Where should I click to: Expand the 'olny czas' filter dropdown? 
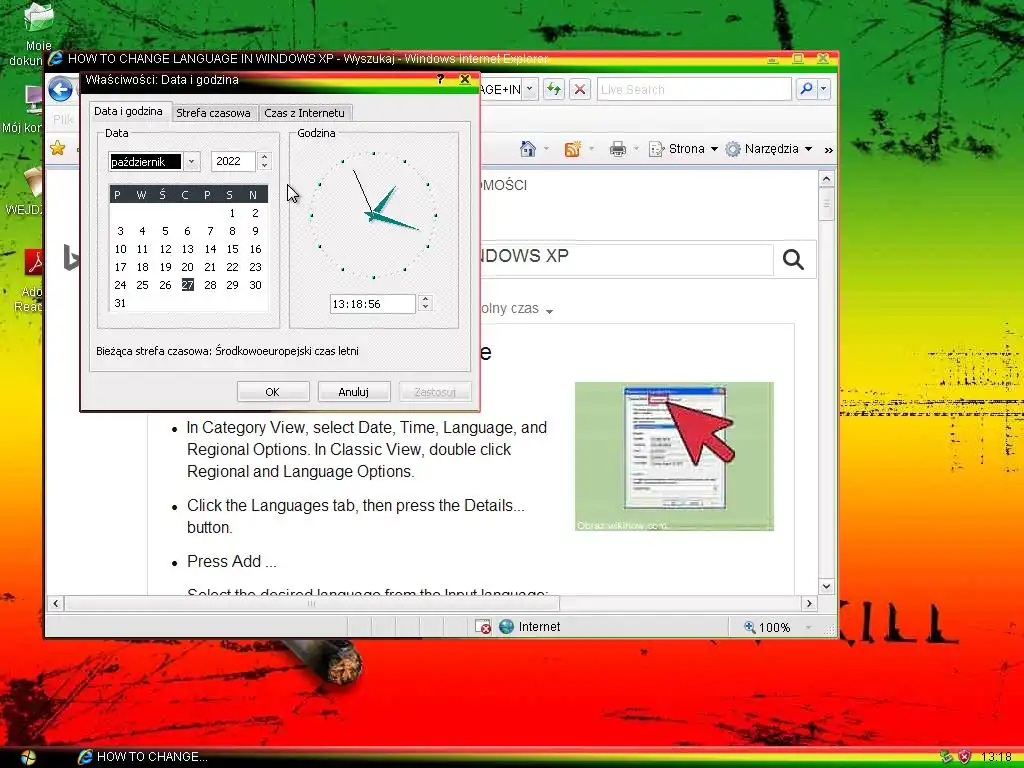coord(549,311)
